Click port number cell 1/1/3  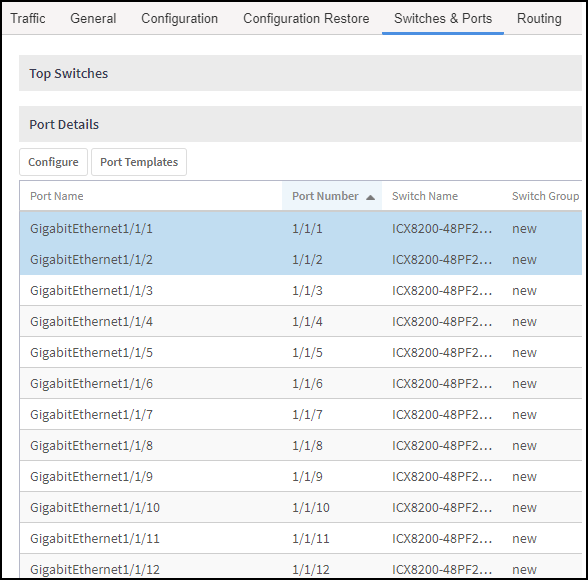tap(307, 291)
